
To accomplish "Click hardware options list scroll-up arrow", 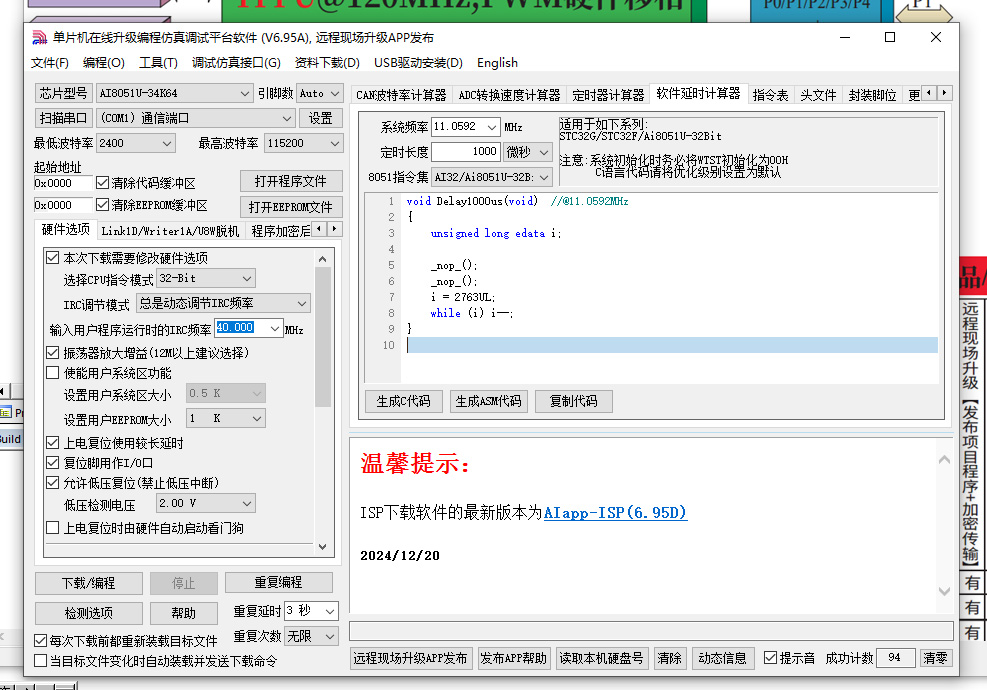I will pyautogui.click(x=322, y=259).
